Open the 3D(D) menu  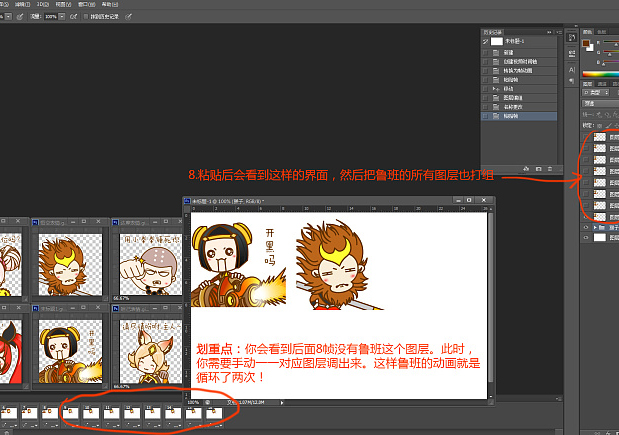pyautogui.click(x=43, y=4)
